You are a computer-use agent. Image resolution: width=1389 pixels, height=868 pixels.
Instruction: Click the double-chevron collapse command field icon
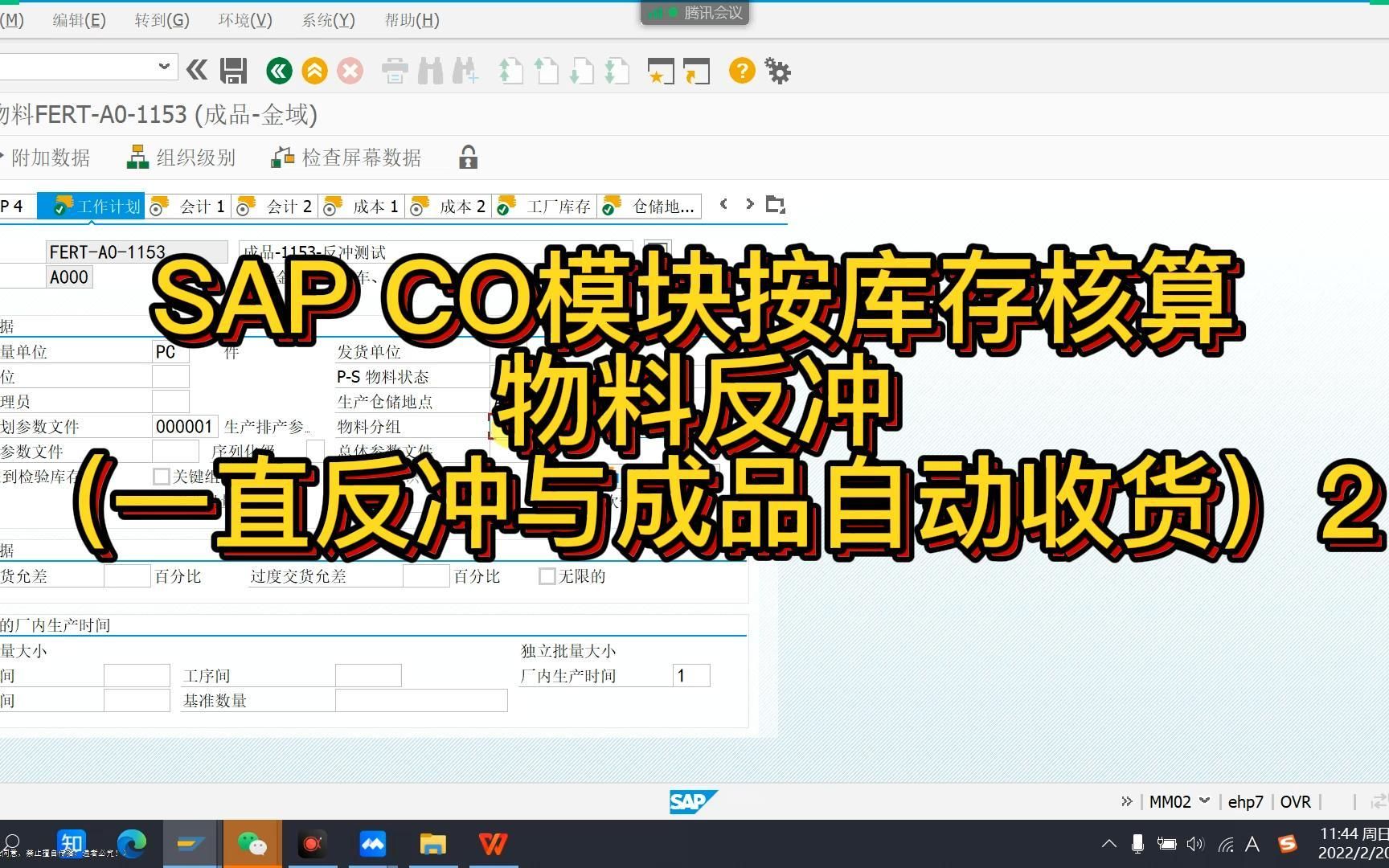[197, 70]
